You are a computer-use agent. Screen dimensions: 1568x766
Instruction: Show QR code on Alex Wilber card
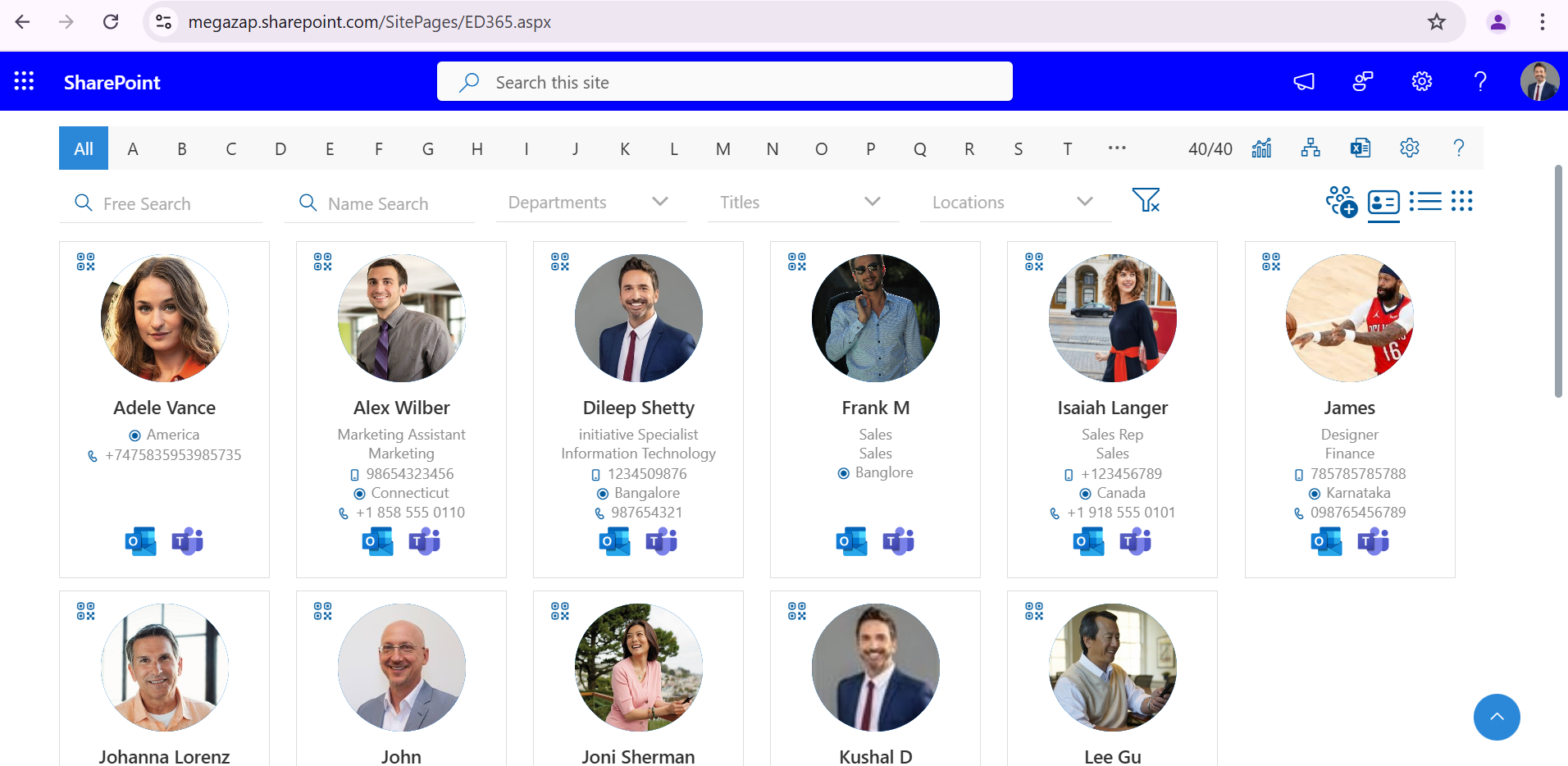tap(323, 262)
